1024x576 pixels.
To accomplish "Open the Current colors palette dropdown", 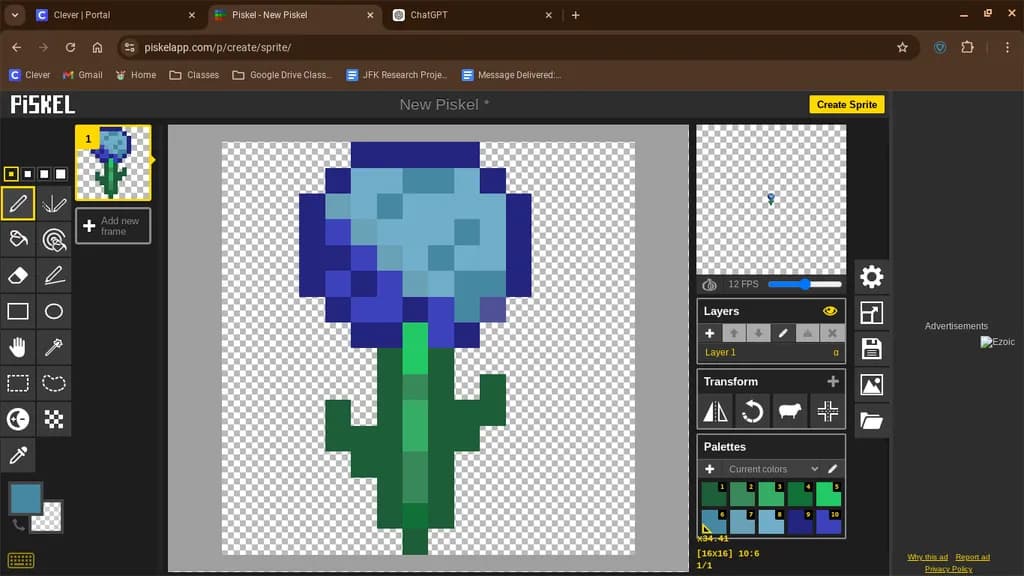I will point(773,469).
